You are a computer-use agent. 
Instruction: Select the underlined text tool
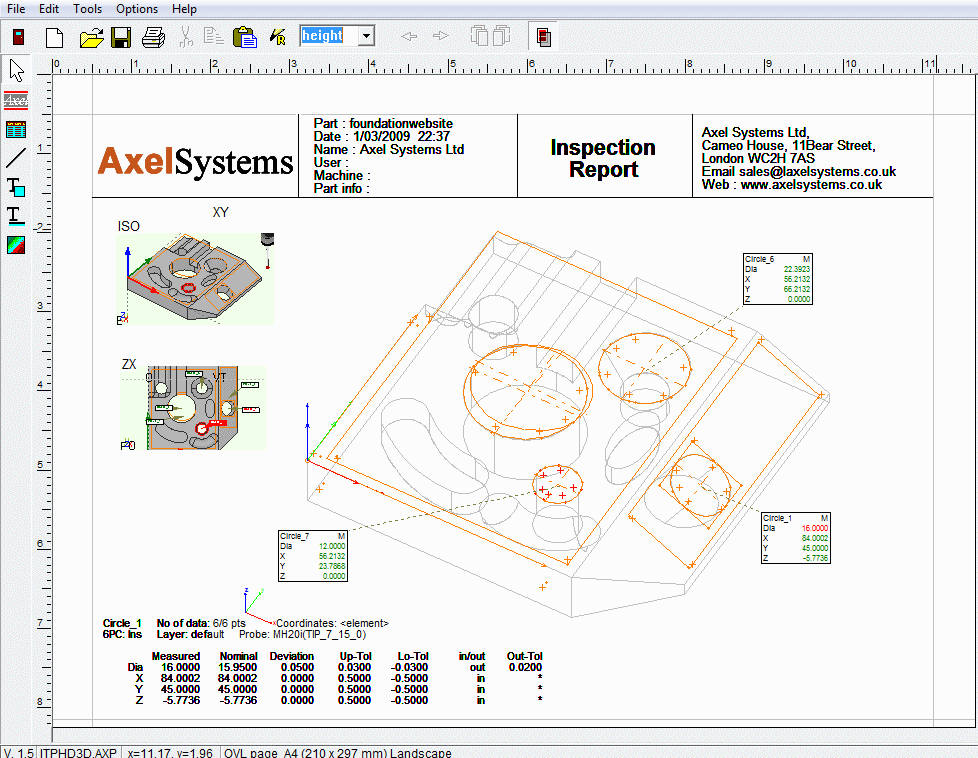point(16,215)
